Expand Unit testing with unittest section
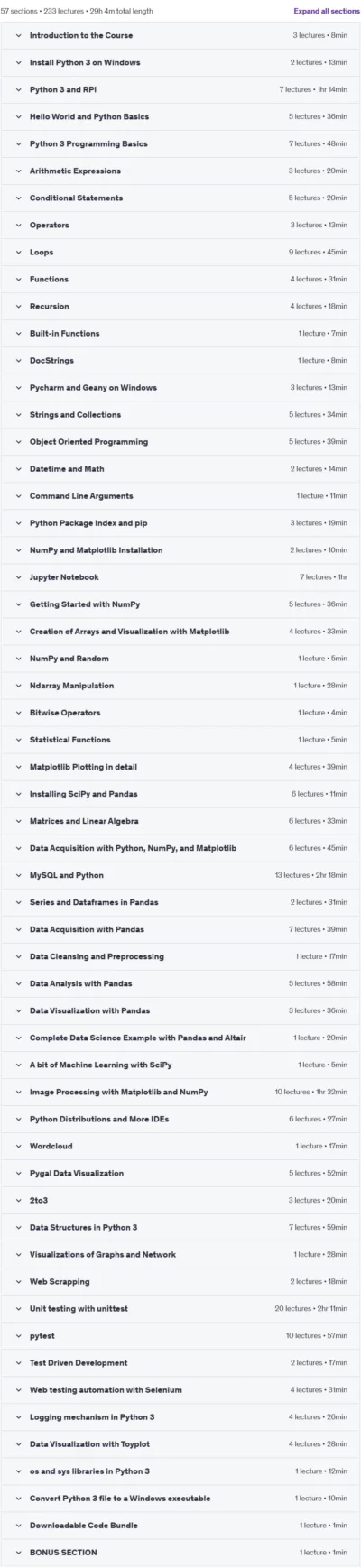361x1568 pixels. coord(180,1308)
